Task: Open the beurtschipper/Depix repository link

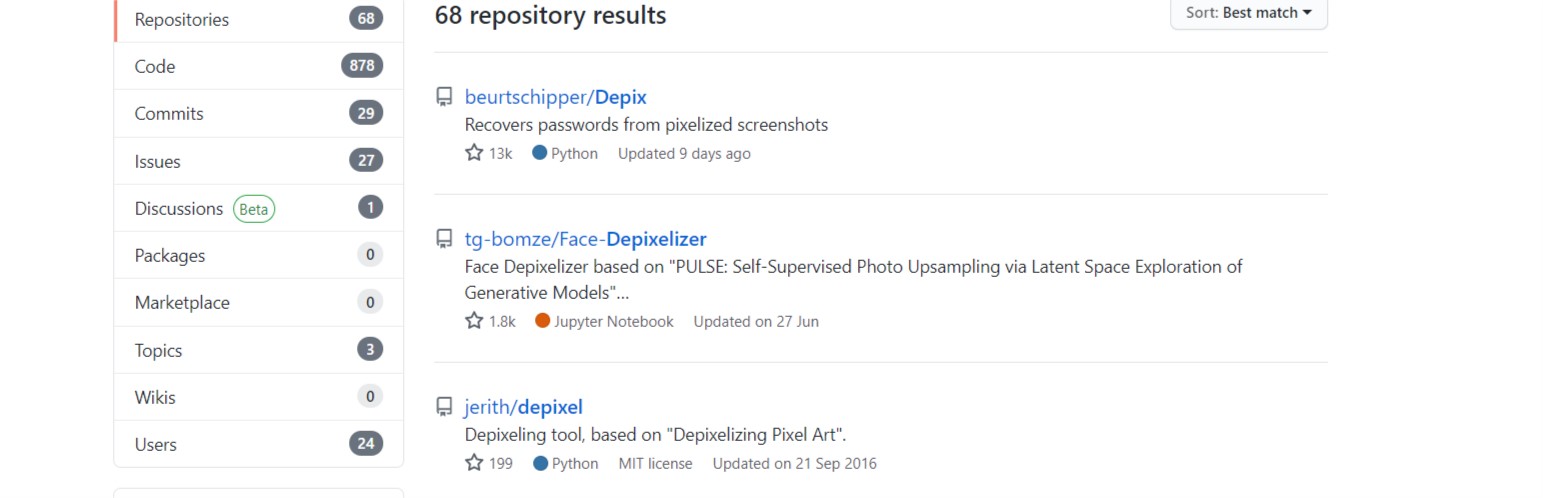Action: (x=555, y=97)
